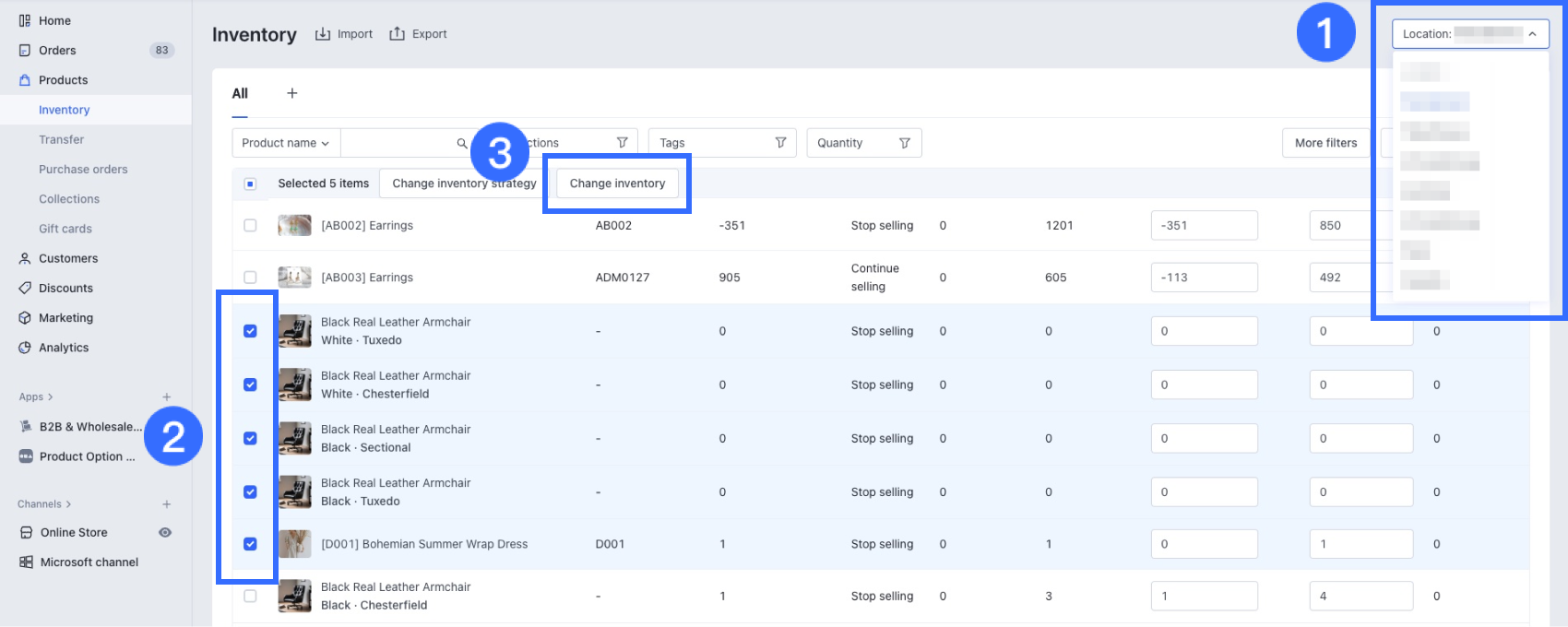This screenshot has height=627, width=1568.
Task: Open the Transfer menu item
Action: (61, 139)
